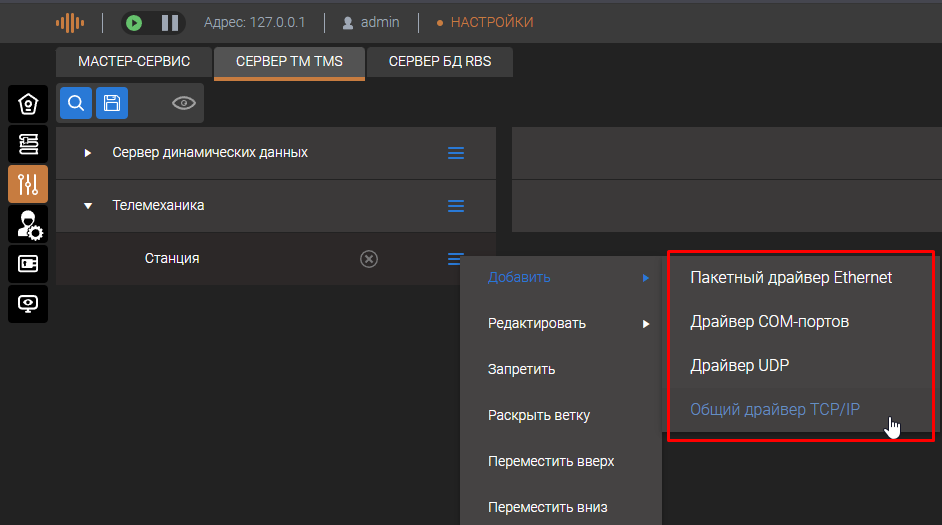Collapse the Телемеханика tree node
The width and height of the screenshot is (942, 525).
click(x=88, y=206)
